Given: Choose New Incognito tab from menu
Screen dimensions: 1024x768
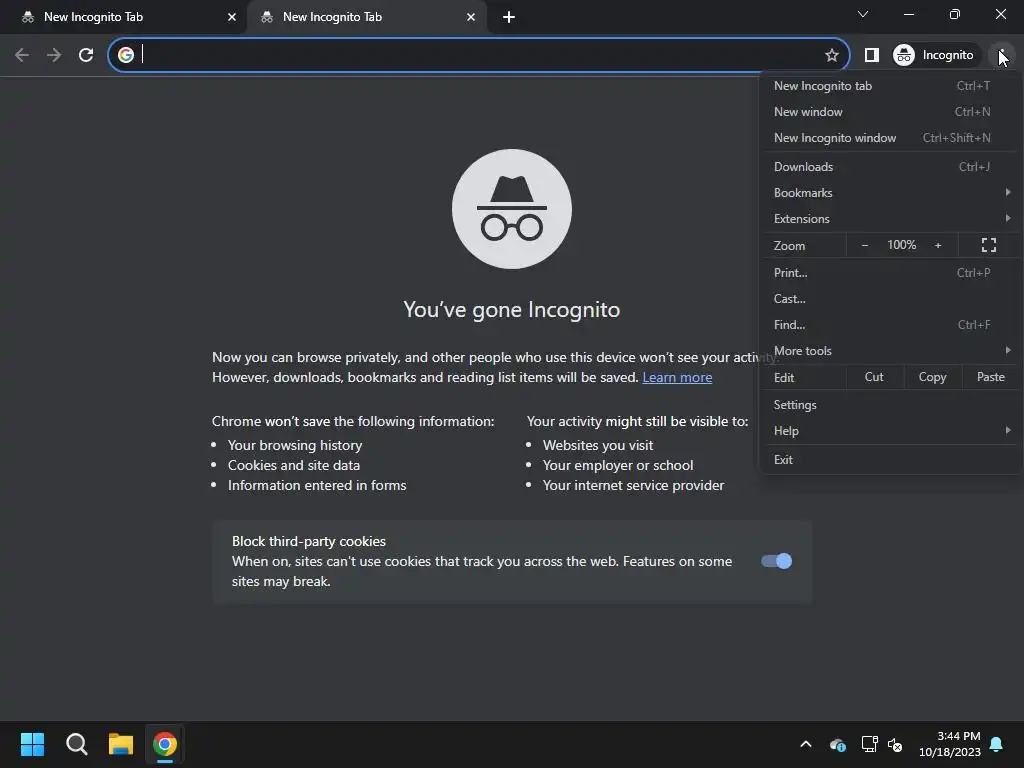Looking at the screenshot, I should 888,86.
